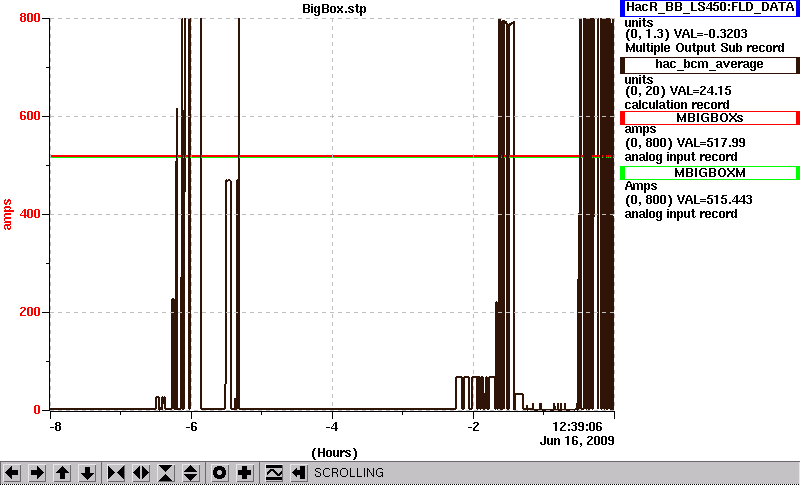Viewport: 800px width, 485px height.
Task: Click the horizontal zoom-out diamond icon
Action: point(141,473)
